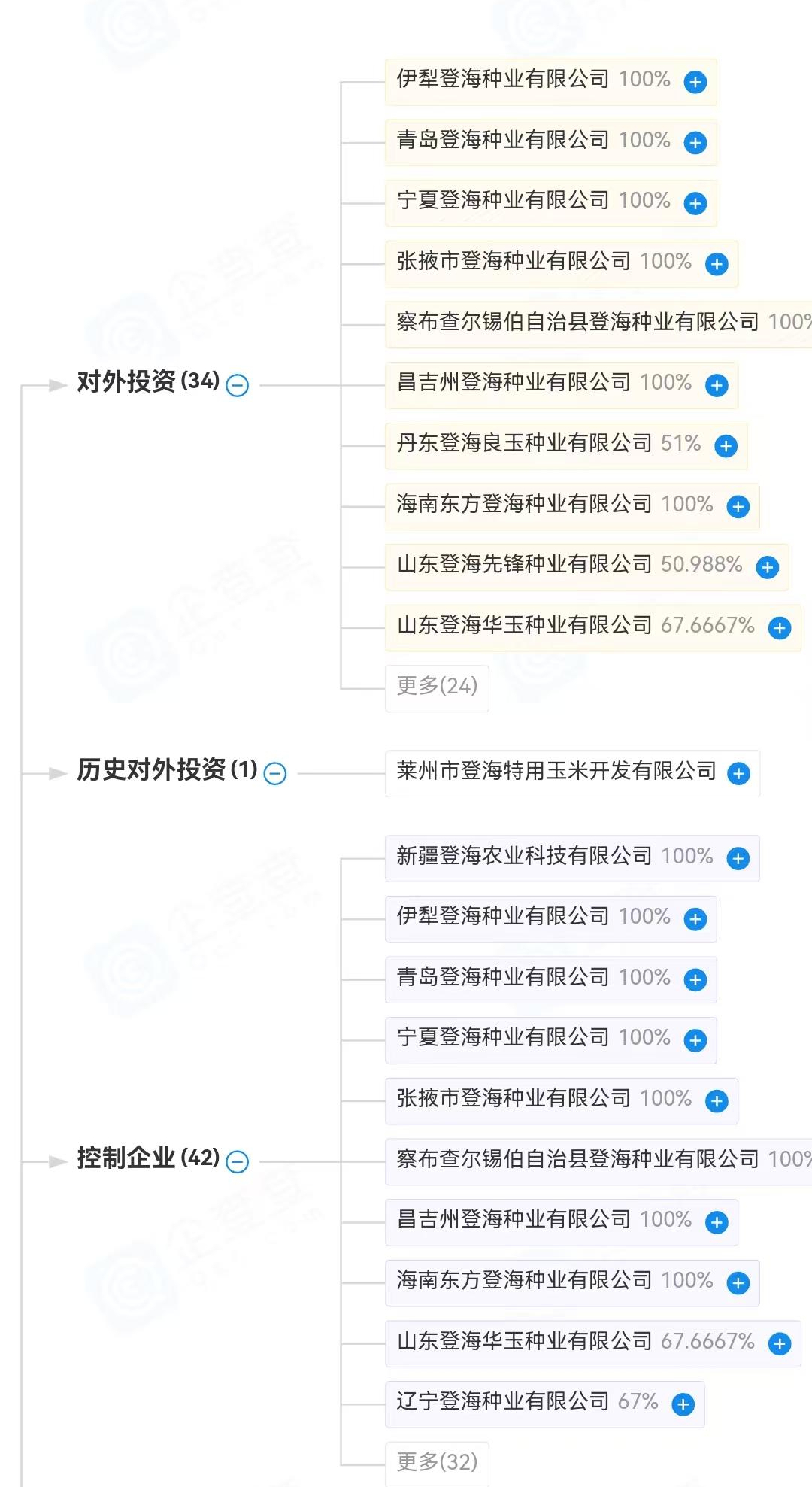Expand 新疆登海农业科技有限公司 plus icon

(x=738, y=858)
